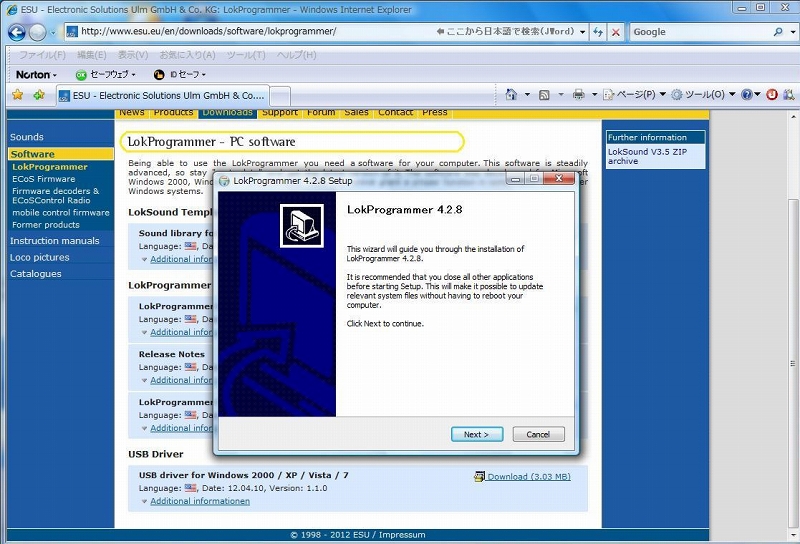Open the Tools (ツール(T)) menu bar item
The image size is (800, 544).
point(246,55)
